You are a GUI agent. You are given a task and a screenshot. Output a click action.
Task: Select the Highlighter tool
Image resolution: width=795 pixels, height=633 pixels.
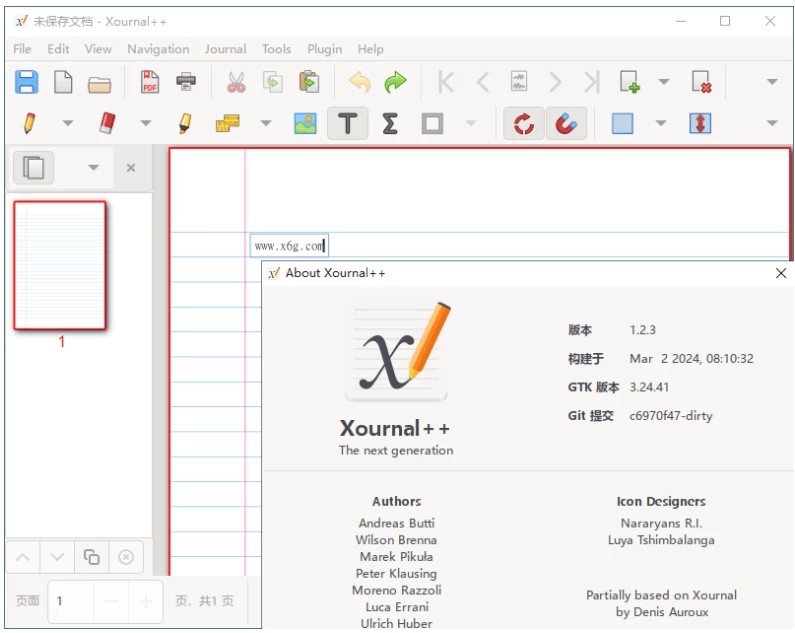pyautogui.click(x=185, y=123)
